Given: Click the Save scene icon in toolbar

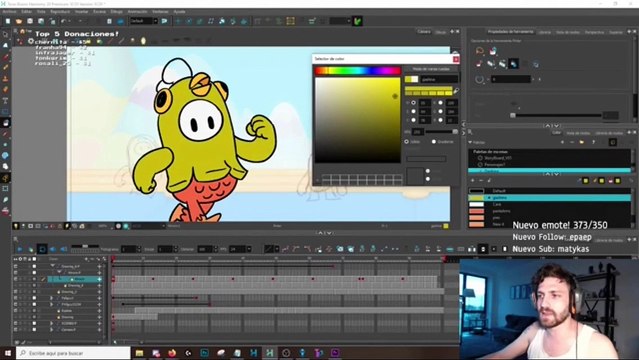Looking at the screenshot, I should tap(30, 21).
